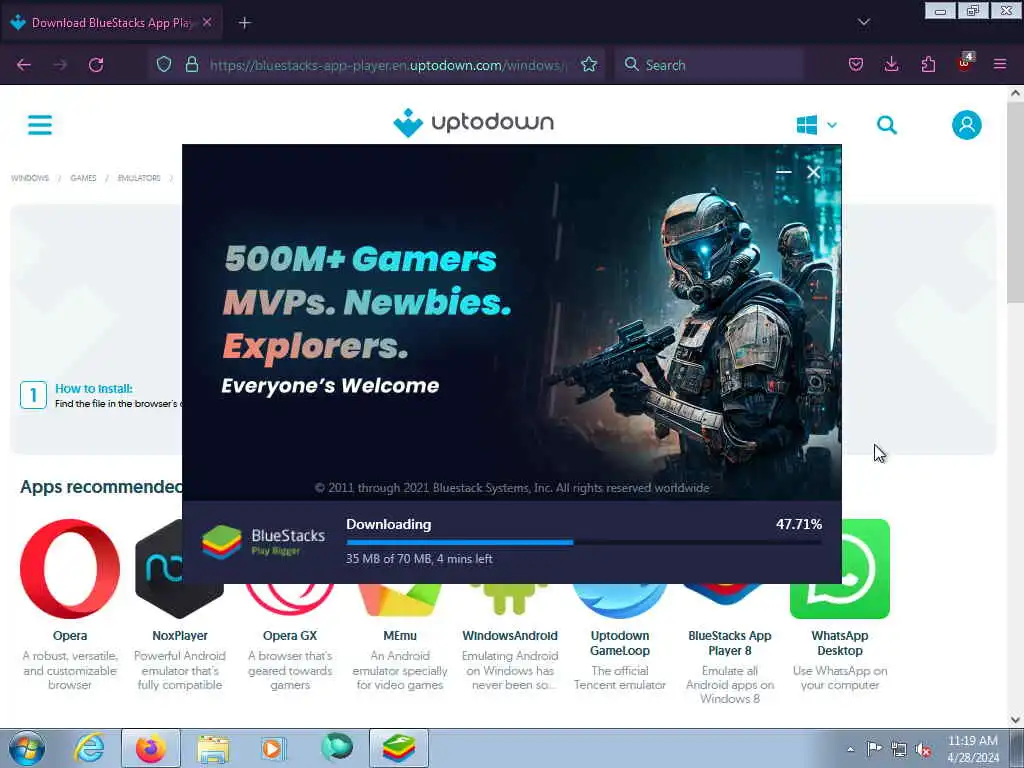Click the BlueStacks logo in installer
1024x768 pixels.
coord(263,543)
